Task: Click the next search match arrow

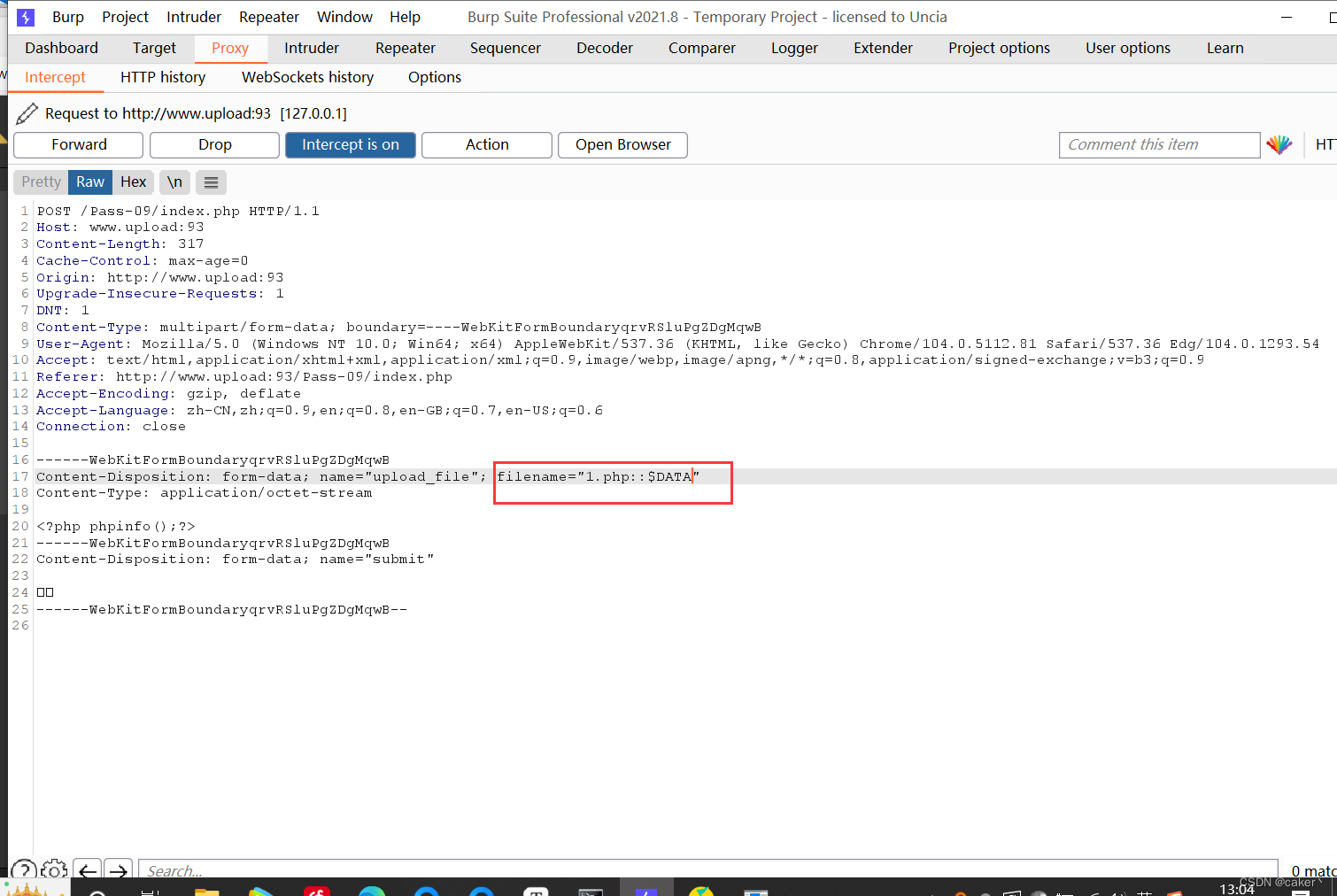Action: 118,871
